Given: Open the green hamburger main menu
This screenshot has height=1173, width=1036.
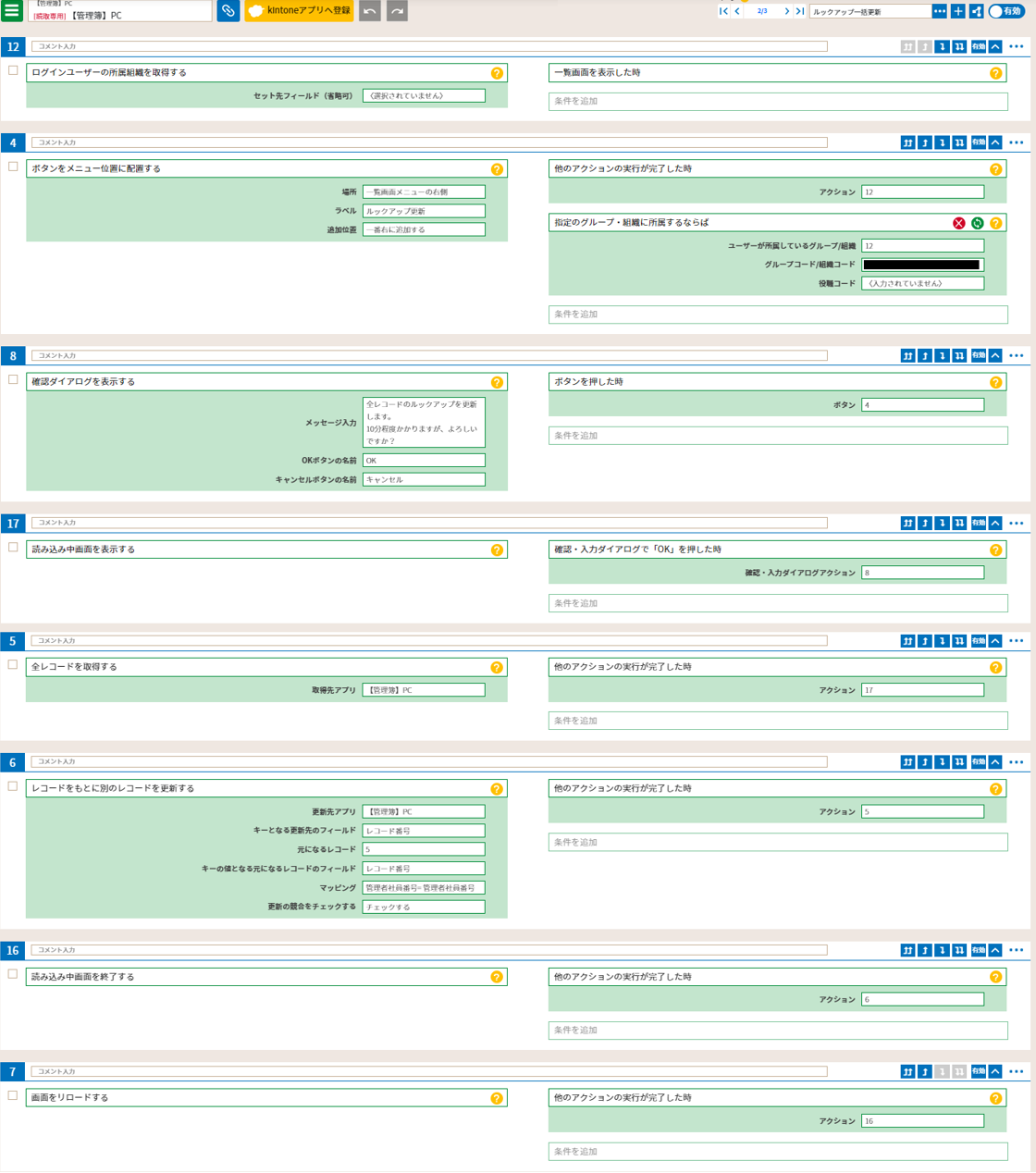Looking at the screenshot, I should 12,11.
